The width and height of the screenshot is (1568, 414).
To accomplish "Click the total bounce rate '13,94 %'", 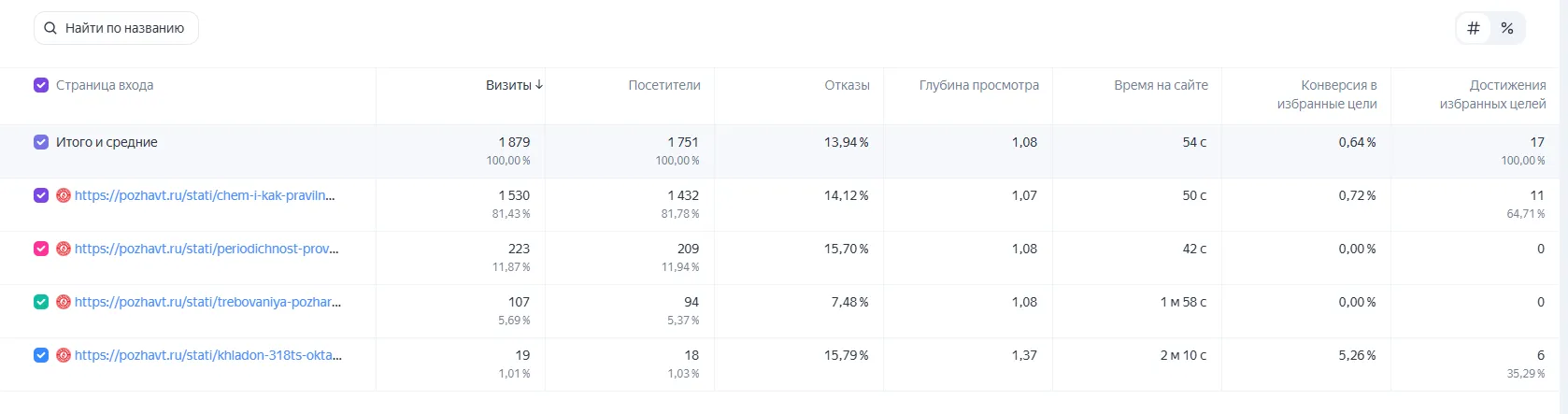I will tap(847, 142).
